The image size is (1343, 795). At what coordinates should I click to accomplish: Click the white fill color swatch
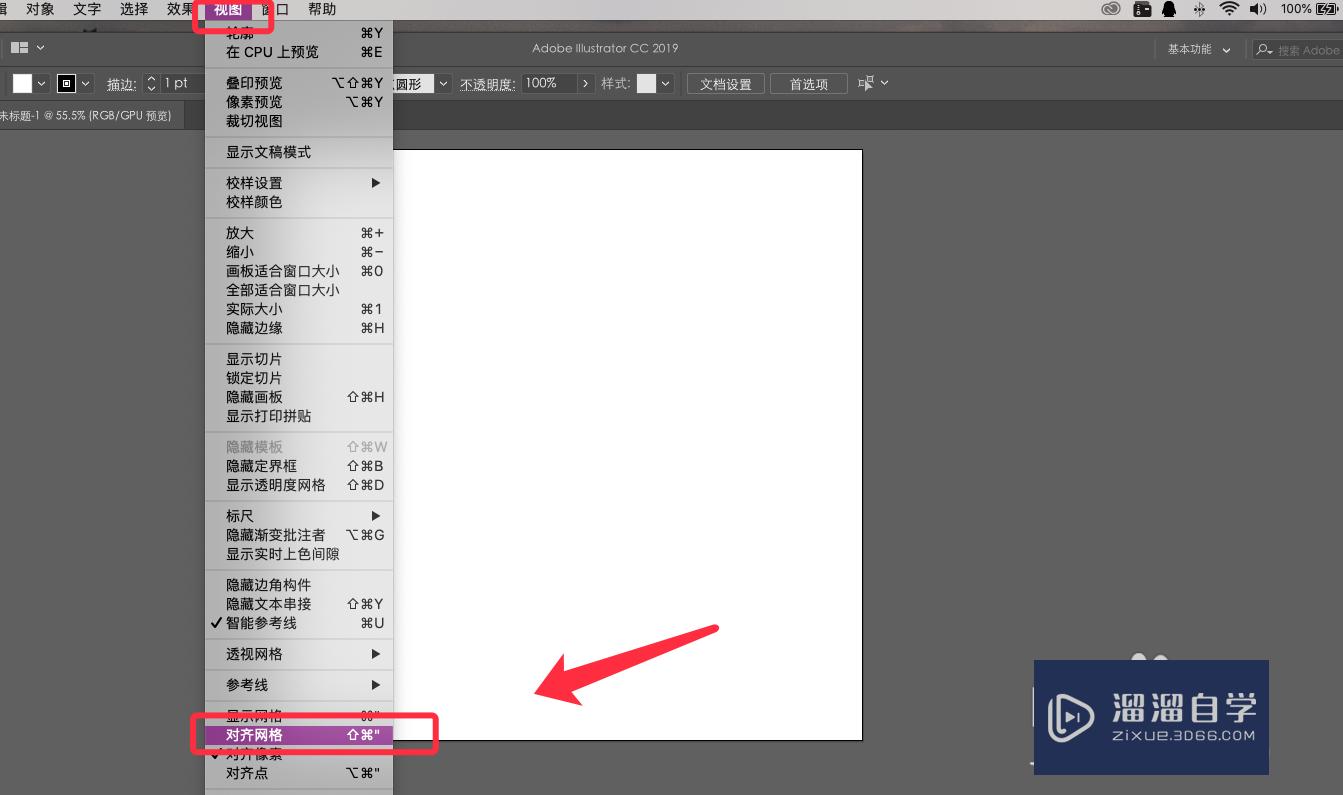[x=22, y=84]
